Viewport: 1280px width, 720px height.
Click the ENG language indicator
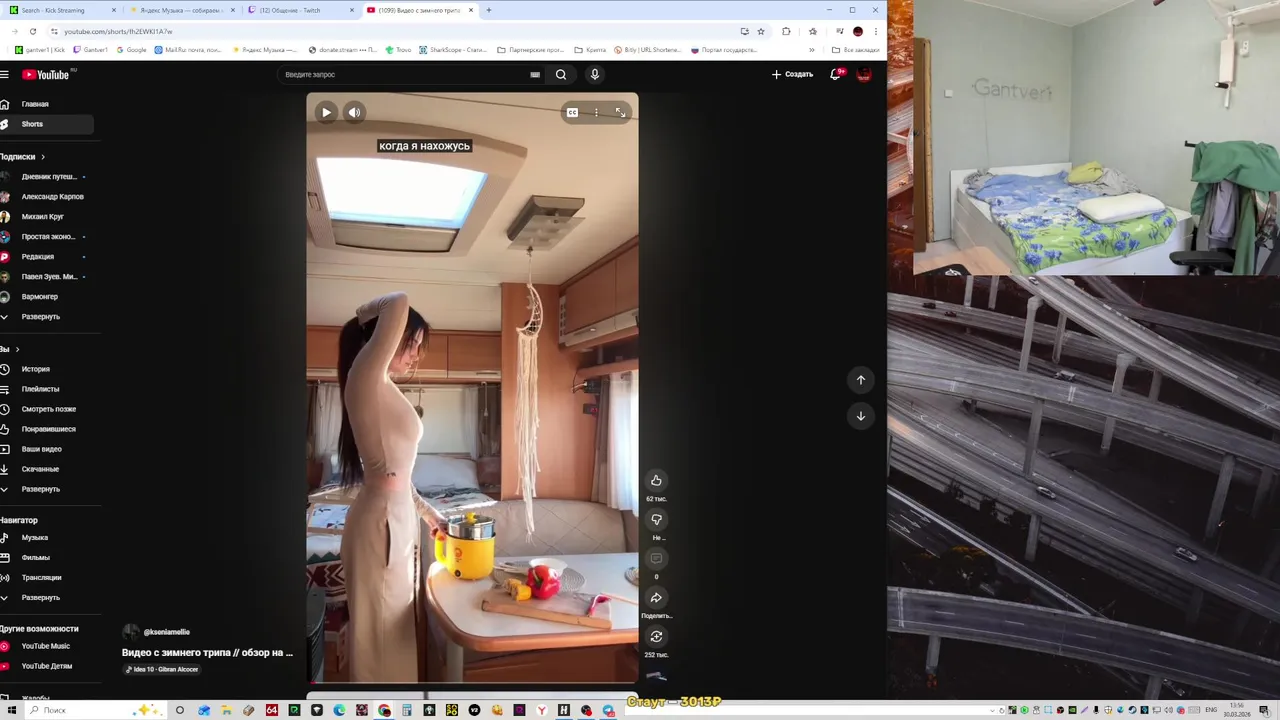point(1211,710)
